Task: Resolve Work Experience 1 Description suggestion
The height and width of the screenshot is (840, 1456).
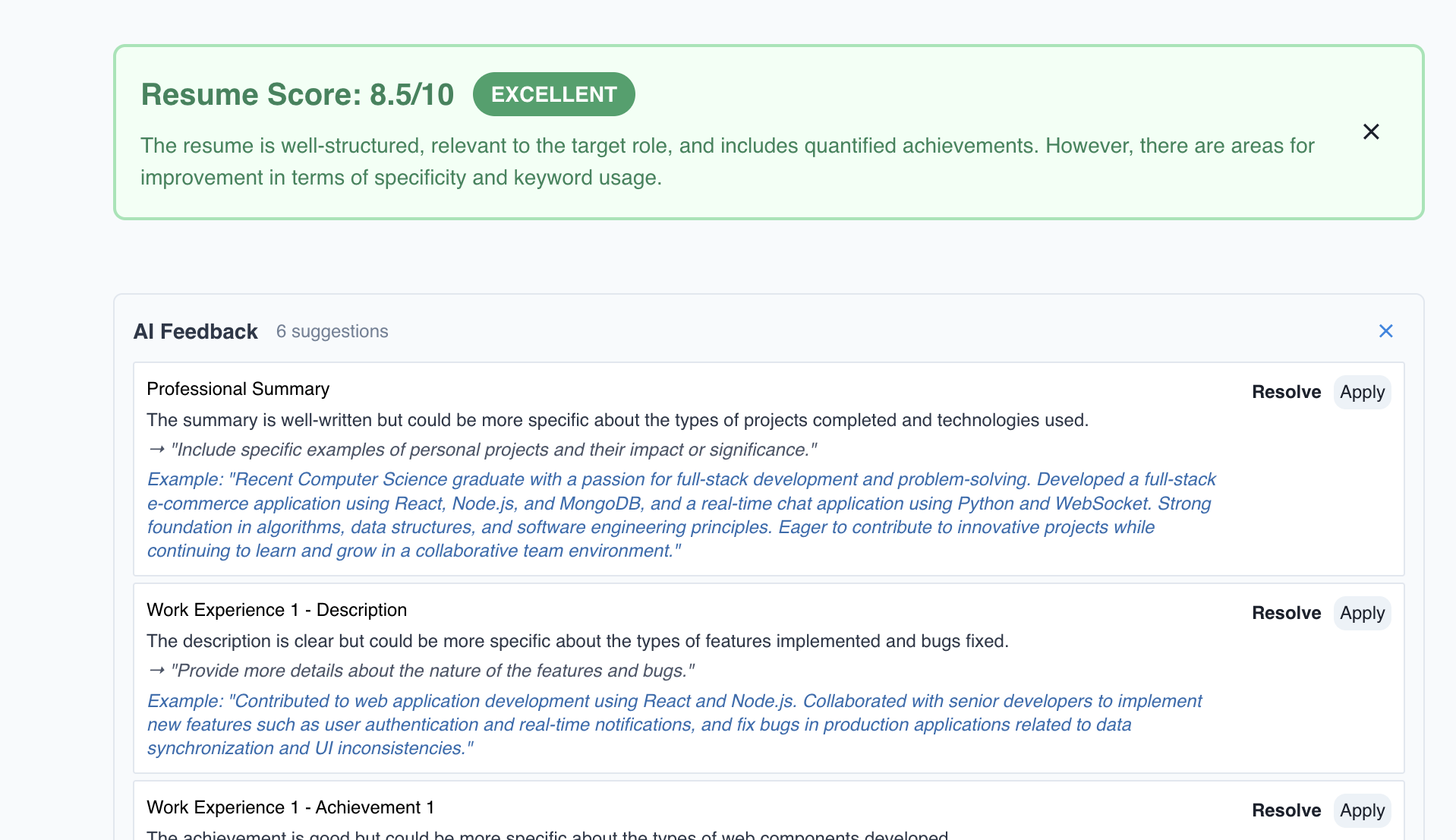Action: pos(1286,613)
